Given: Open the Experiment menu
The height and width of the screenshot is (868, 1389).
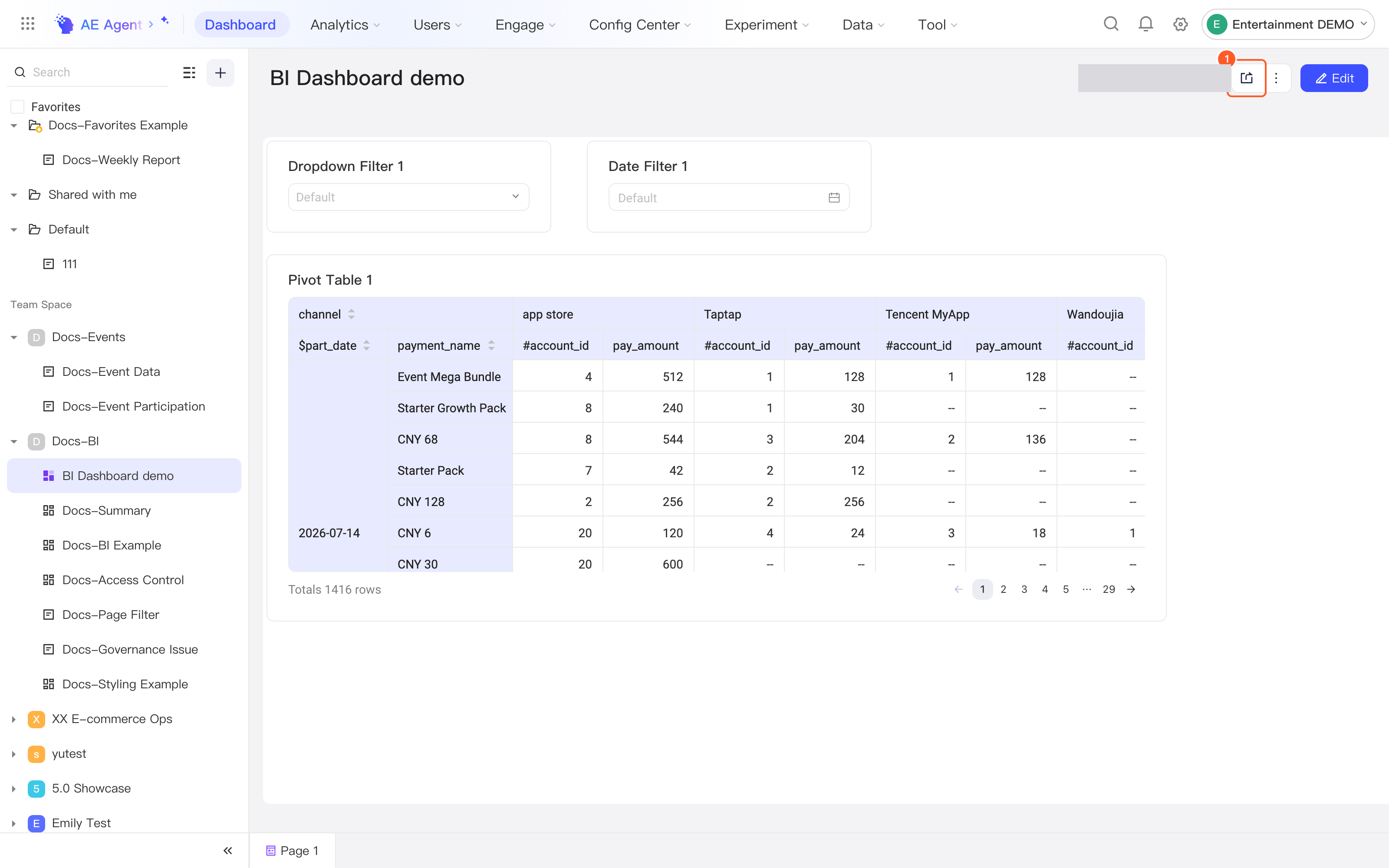Looking at the screenshot, I should click(x=766, y=25).
